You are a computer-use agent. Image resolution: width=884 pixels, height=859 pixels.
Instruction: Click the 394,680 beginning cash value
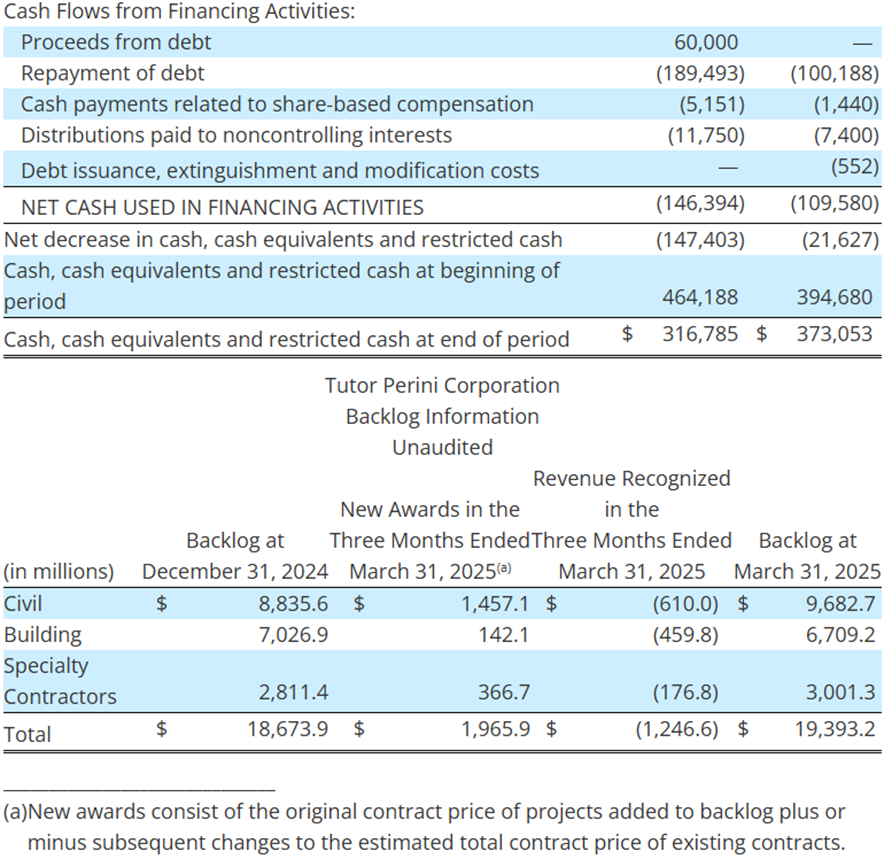[834, 297]
